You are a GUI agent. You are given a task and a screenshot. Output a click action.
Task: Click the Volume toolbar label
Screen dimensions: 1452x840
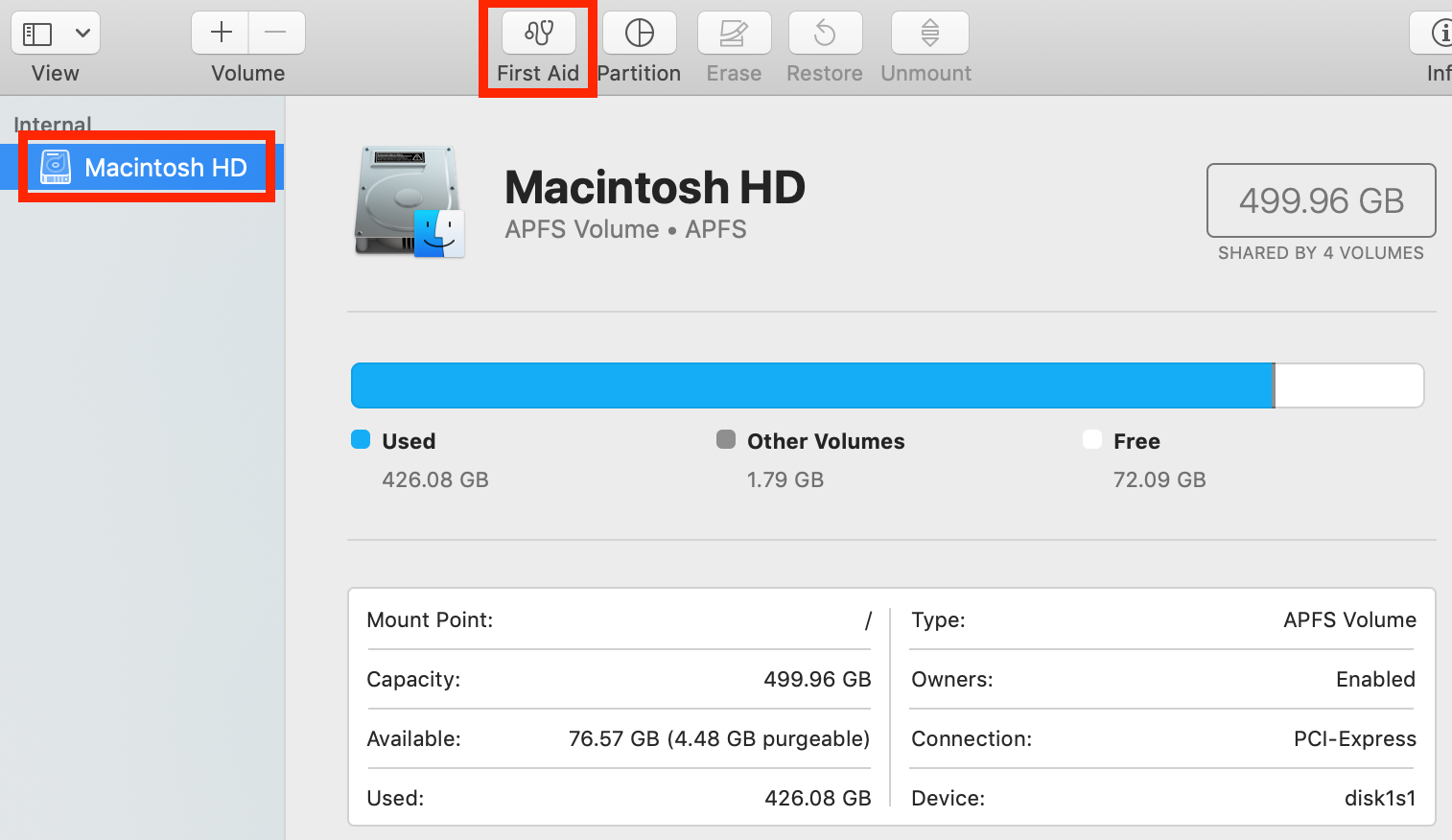(x=248, y=73)
